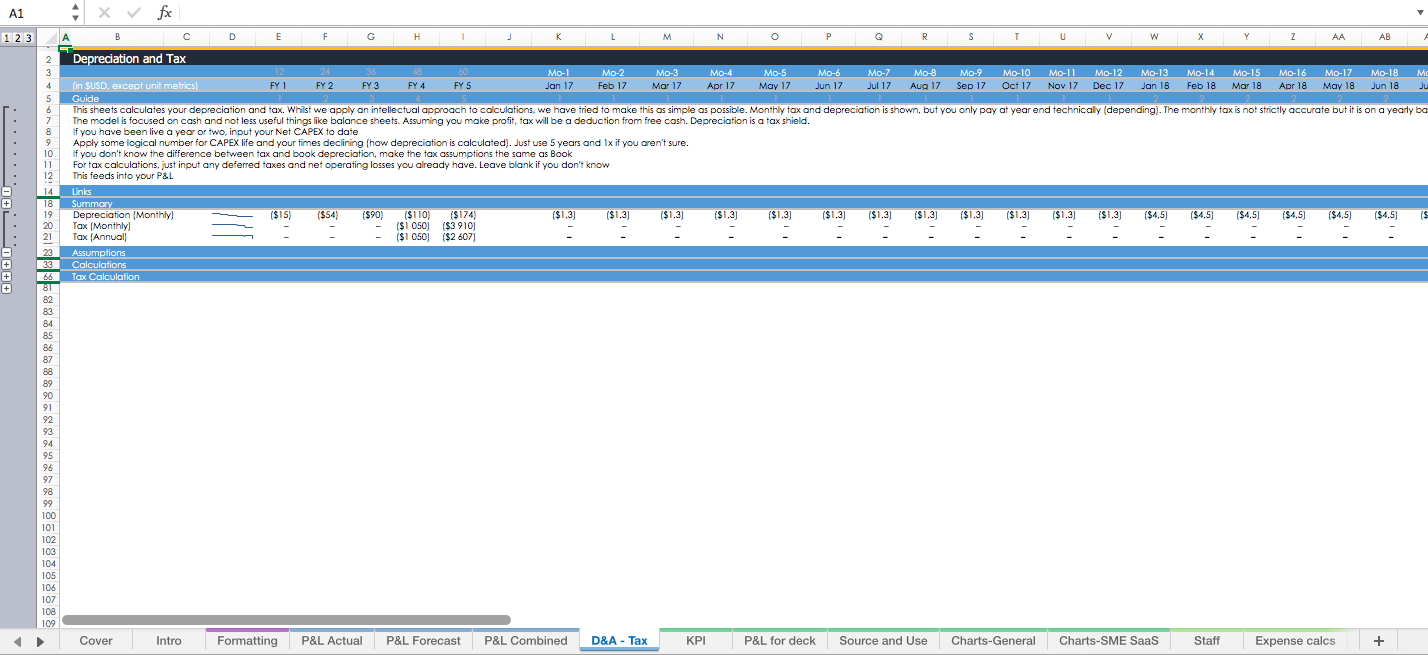
Task: Click the 'Tax Calculation' section header row
Action: [744, 277]
